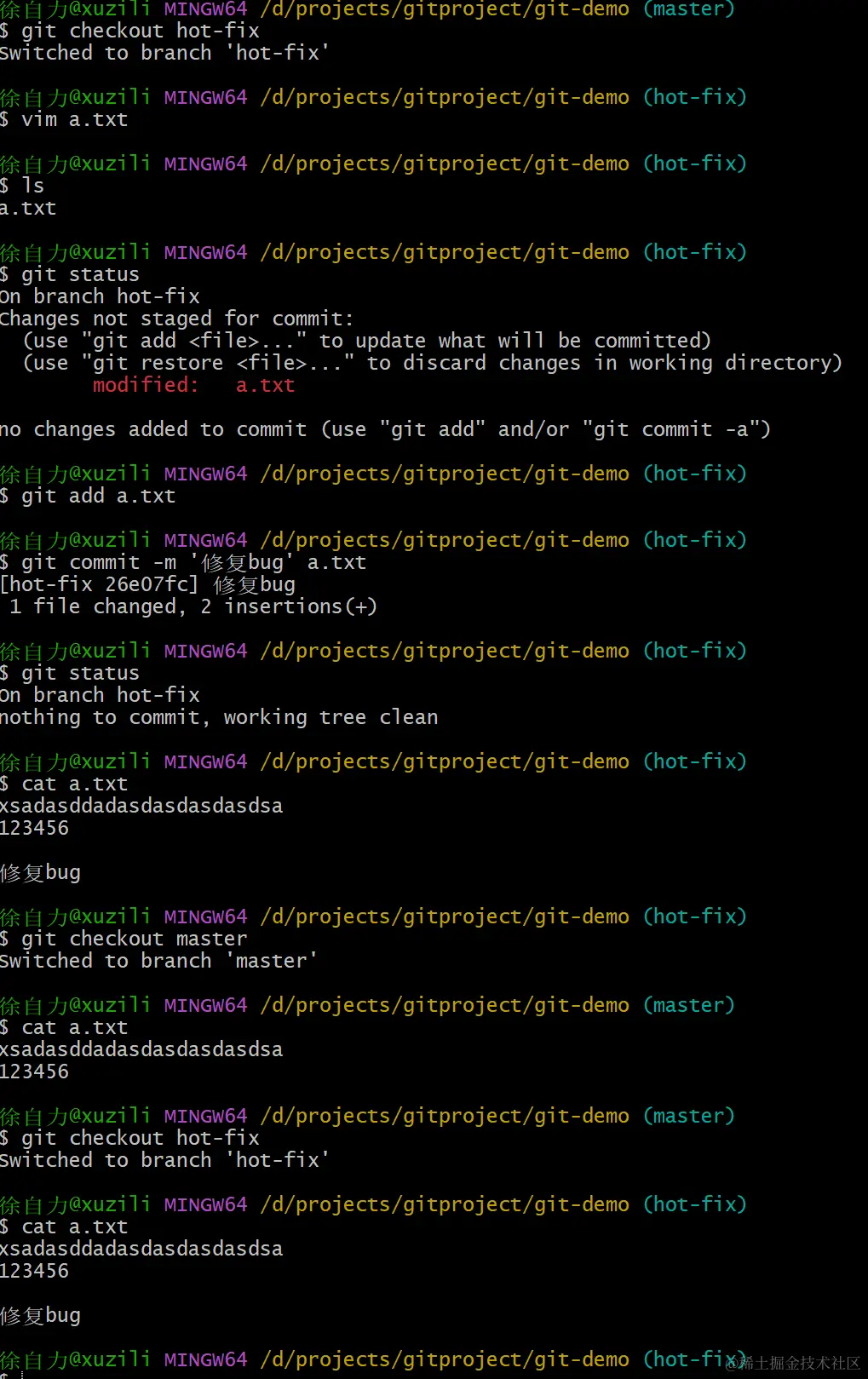Click 'cat a.txt' command after "Switched to branch 'master'"

click(x=64, y=1027)
